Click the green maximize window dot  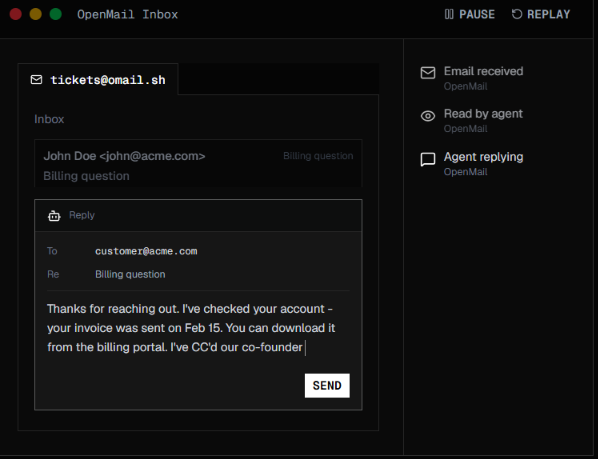56,14
